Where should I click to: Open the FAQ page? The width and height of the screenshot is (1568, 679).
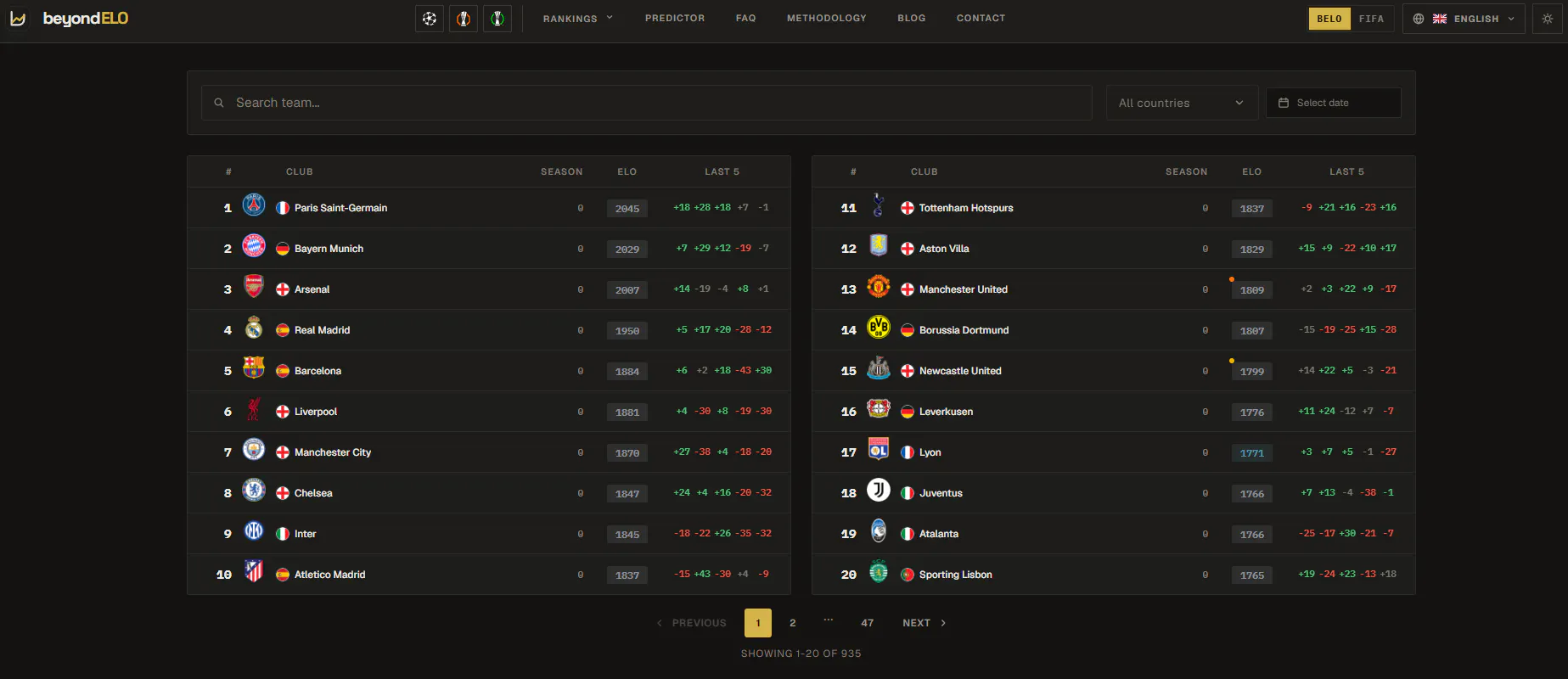tap(746, 18)
